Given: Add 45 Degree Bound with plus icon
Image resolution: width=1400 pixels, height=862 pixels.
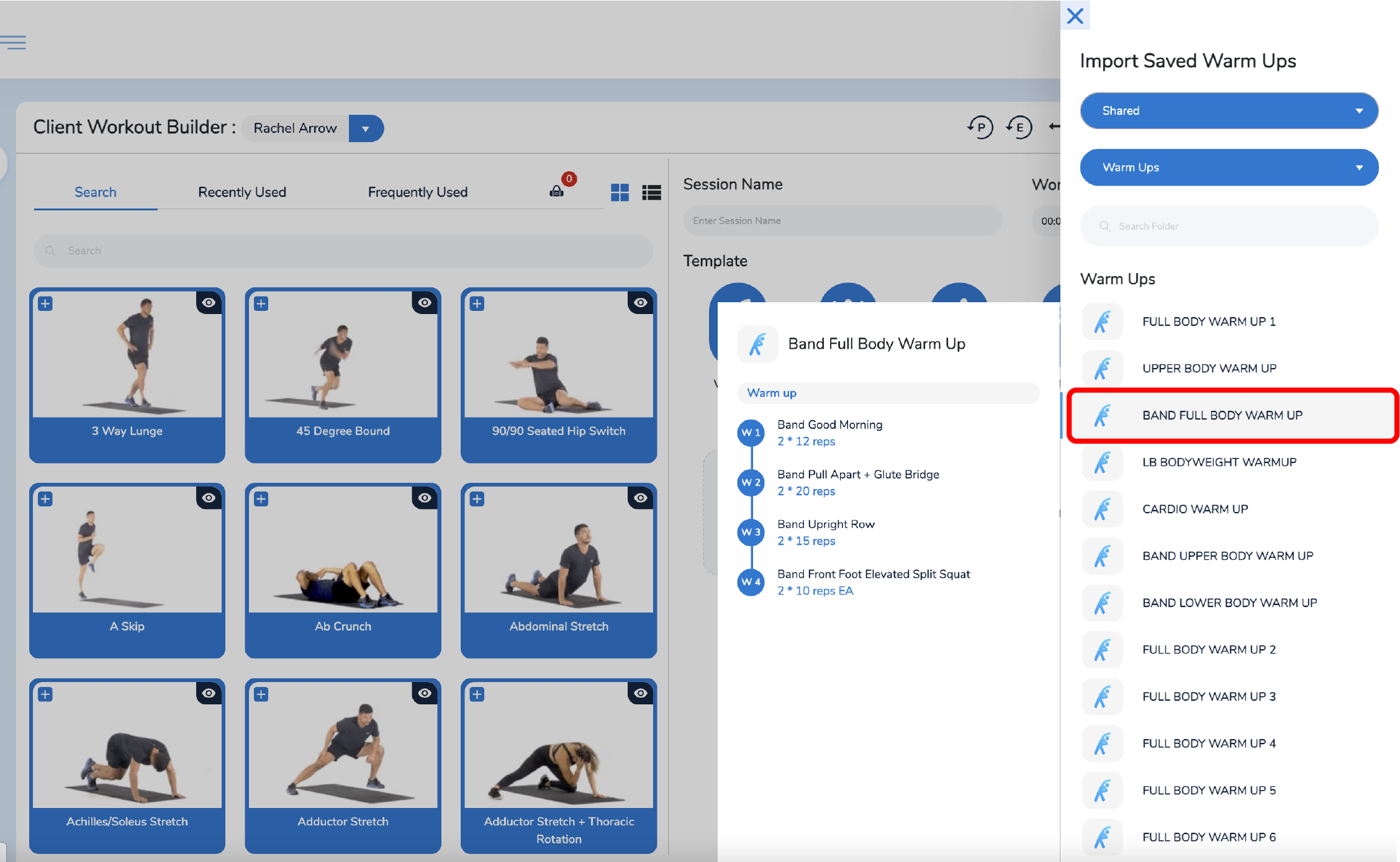Looking at the screenshot, I should (x=261, y=303).
